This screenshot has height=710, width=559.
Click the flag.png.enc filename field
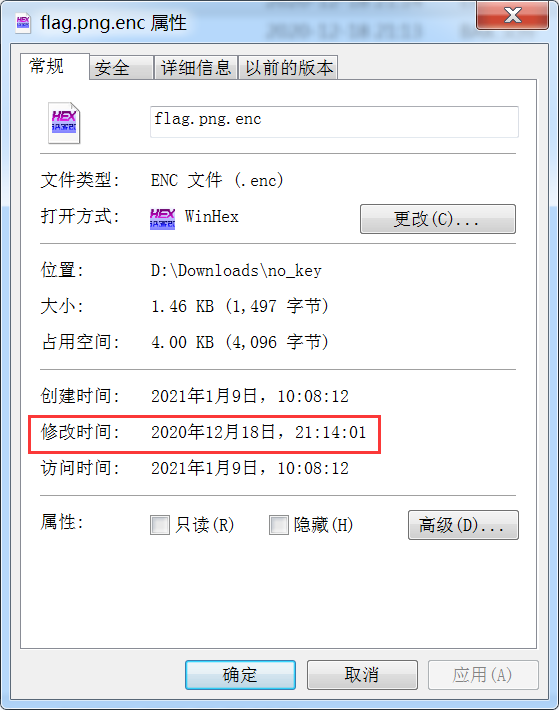tap(334, 121)
